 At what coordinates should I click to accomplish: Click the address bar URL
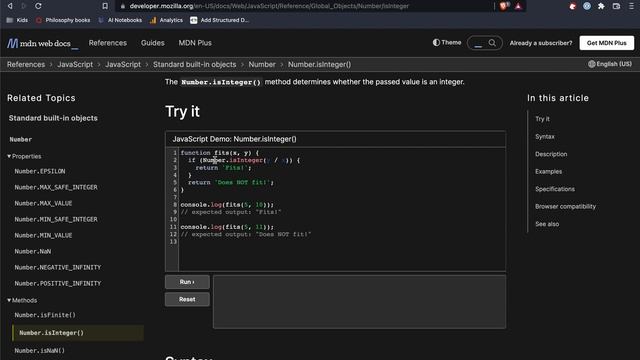pyautogui.click(x=269, y=6)
